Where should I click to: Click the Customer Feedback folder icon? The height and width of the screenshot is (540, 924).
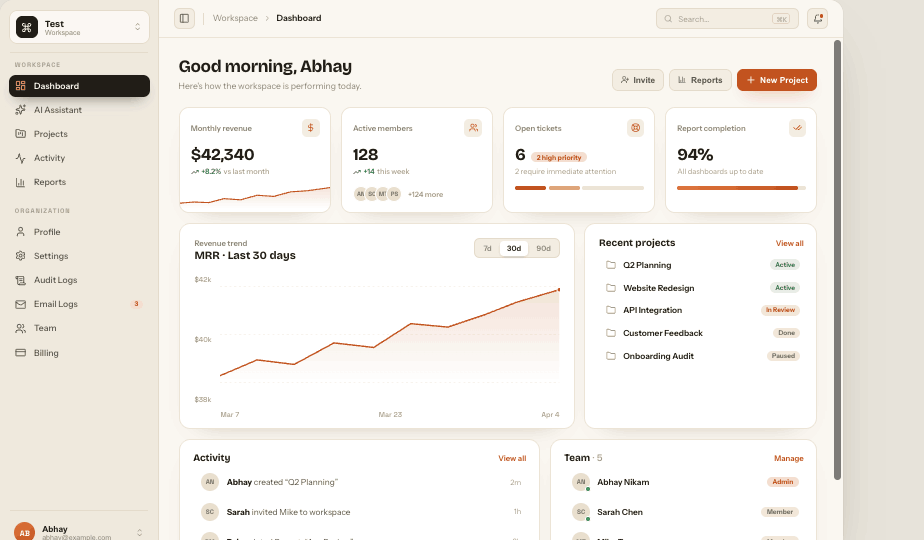pyautogui.click(x=611, y=333)
